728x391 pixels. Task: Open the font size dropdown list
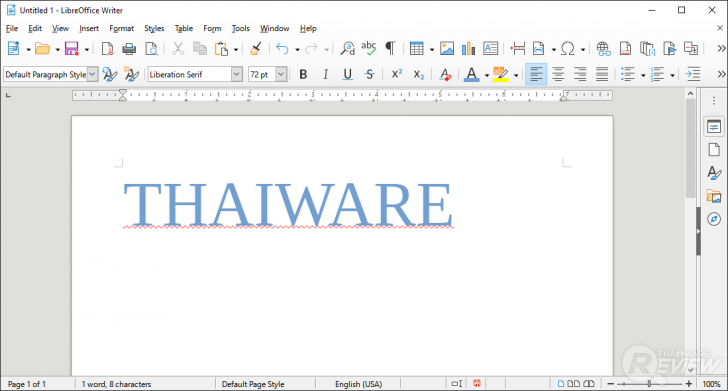click(x=281, y=74)
